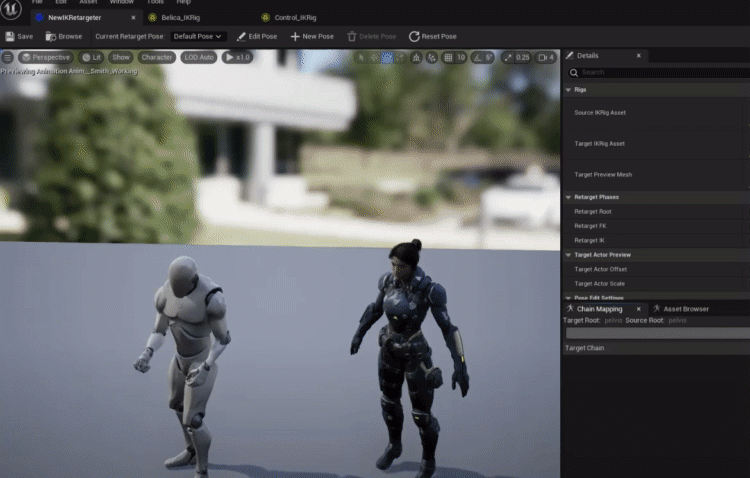Open the File menu
Viewport: 750px width, 478px height.
click(37, 2)
